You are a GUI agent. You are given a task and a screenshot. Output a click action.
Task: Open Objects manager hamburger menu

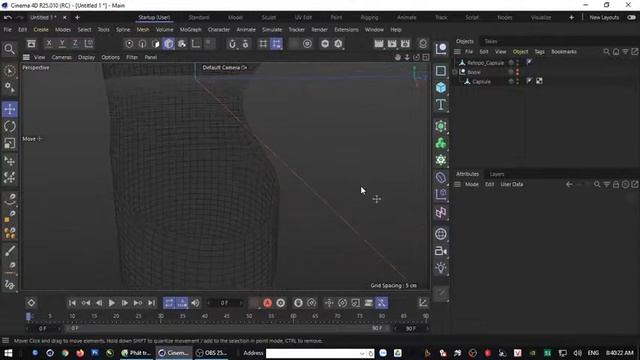(458, 51)
